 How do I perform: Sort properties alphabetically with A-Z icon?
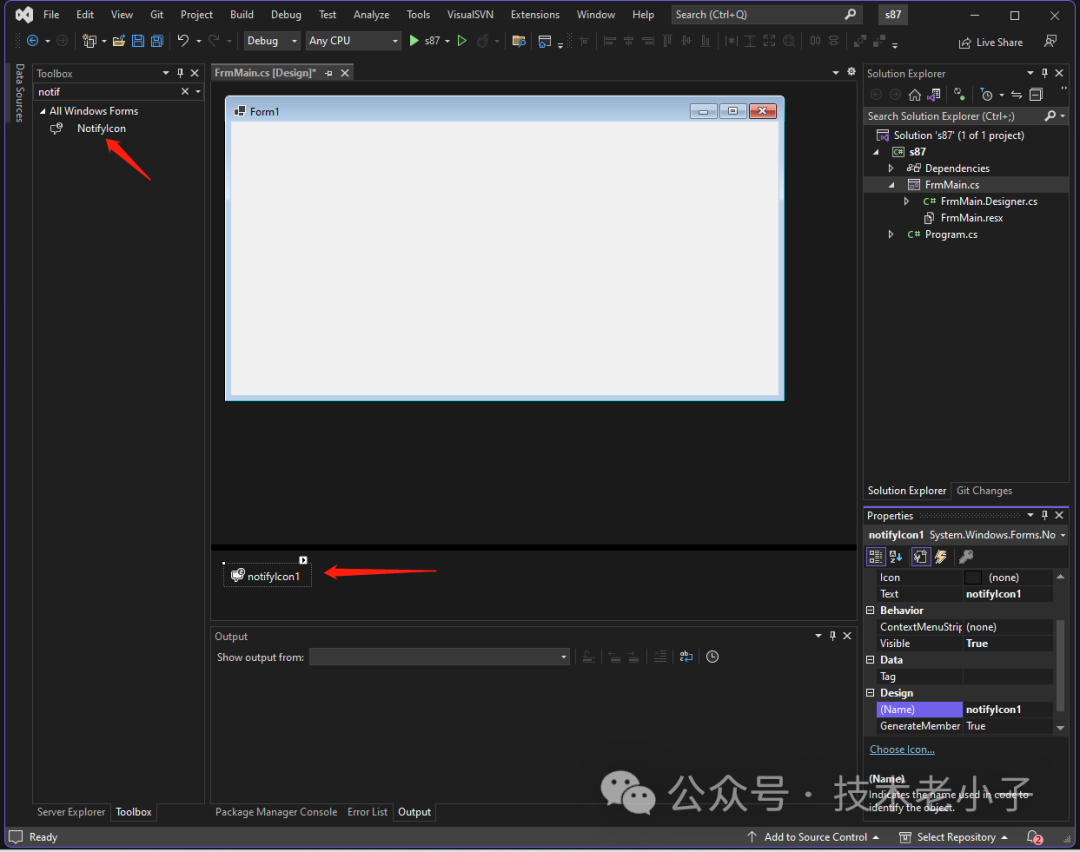coord(896,557)
